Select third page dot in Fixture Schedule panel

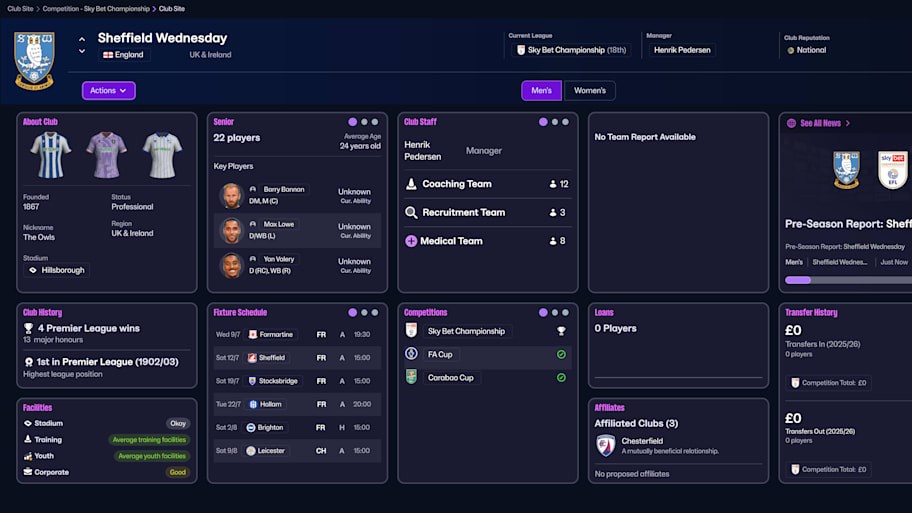click(x=375, y=312)
